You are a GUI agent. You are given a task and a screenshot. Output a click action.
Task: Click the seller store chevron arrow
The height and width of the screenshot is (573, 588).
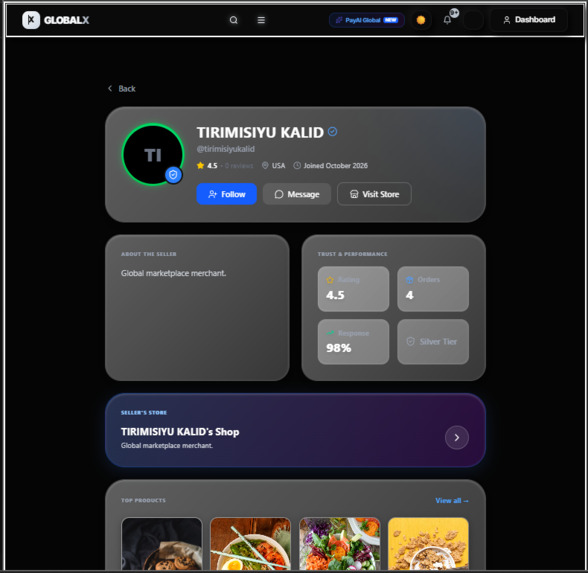pyautogui.click(x=456, y=437)
